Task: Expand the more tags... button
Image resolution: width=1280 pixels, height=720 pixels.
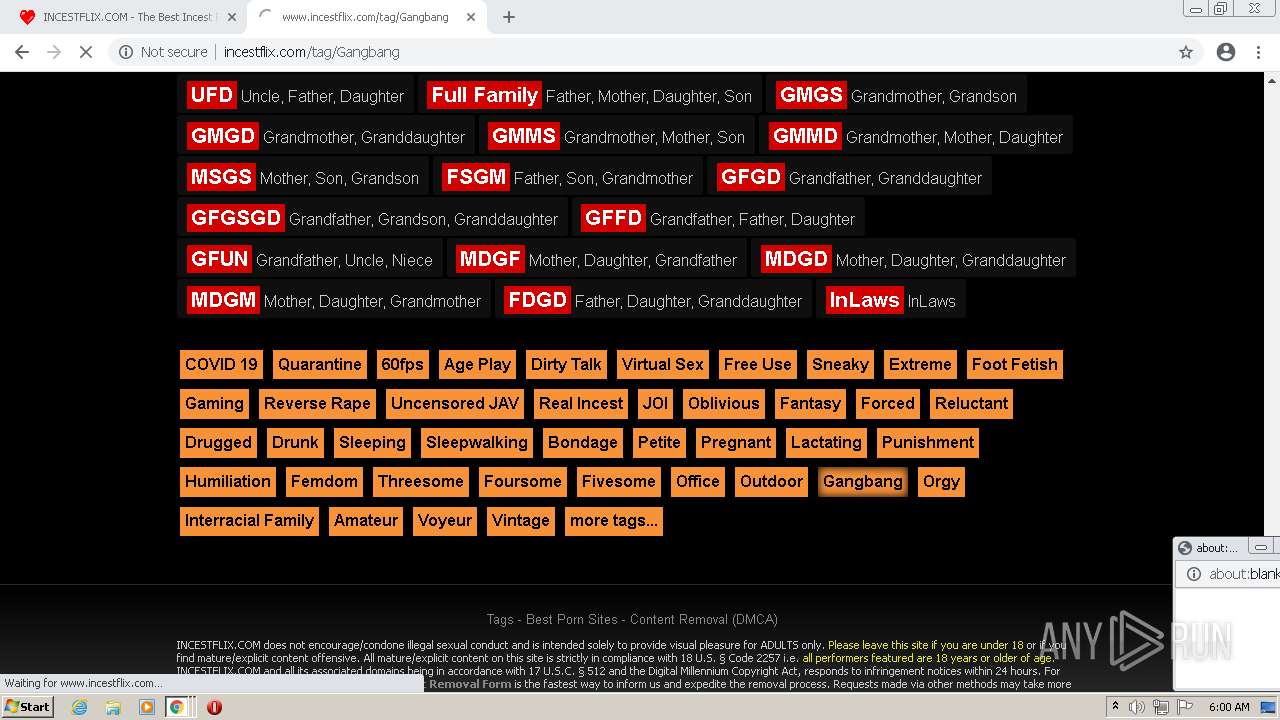Action: 613,520
